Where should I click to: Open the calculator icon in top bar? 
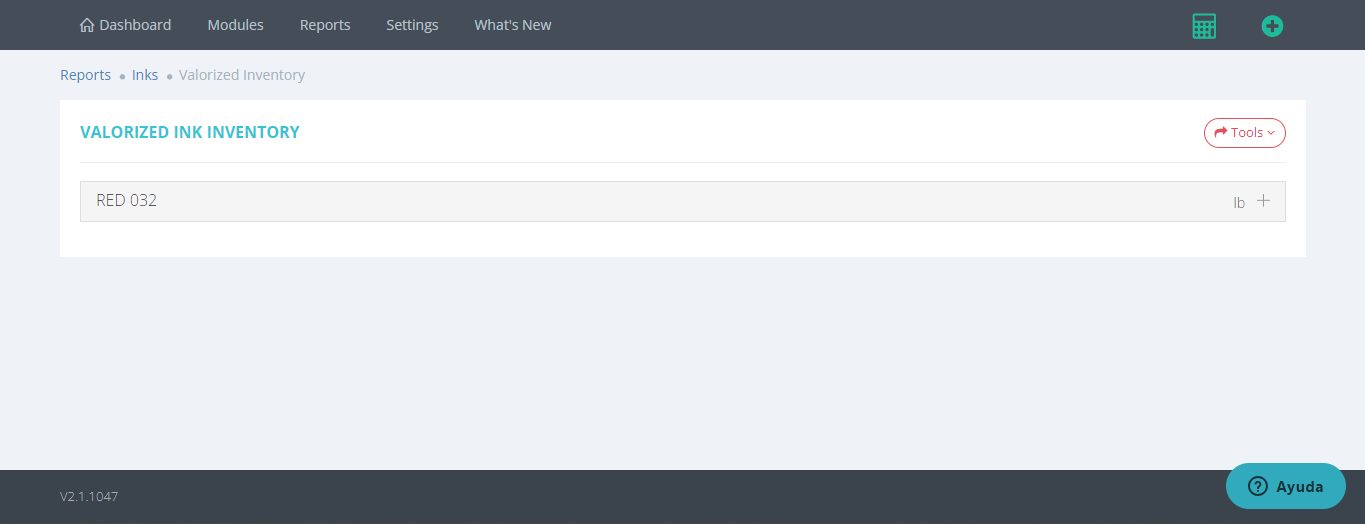click(1204, 26)
